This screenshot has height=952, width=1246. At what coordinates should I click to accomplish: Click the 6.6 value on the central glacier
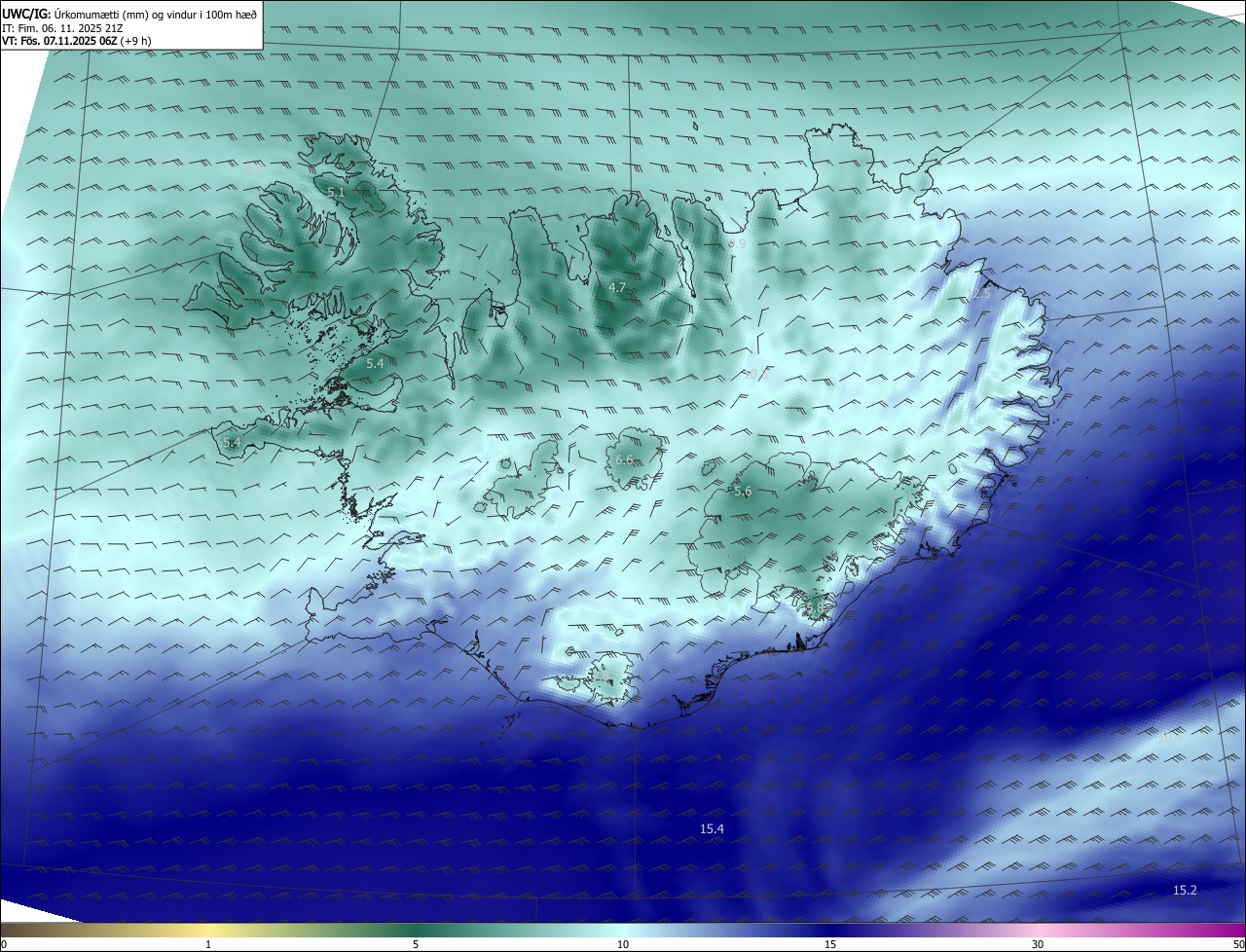pos(624,459)
